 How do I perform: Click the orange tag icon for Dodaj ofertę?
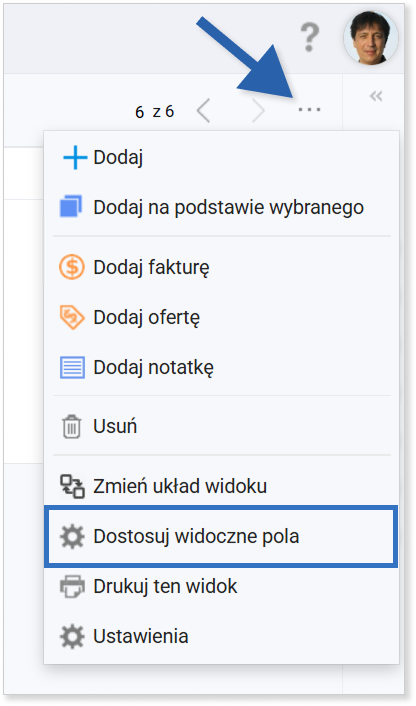72,317
